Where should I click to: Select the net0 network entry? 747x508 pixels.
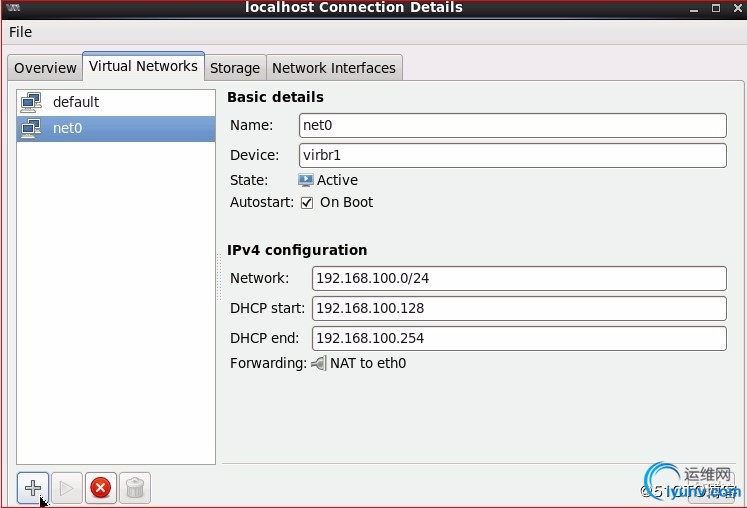(67, 128)
